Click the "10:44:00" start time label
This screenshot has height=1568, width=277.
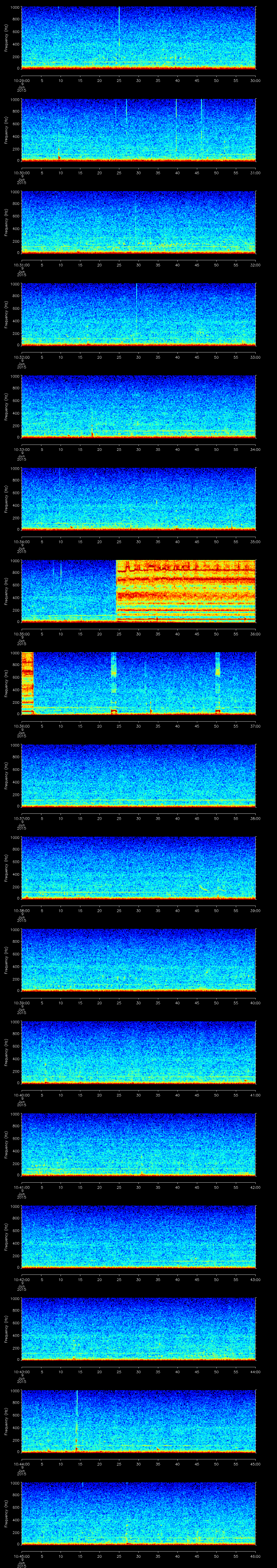point(21,1463)
